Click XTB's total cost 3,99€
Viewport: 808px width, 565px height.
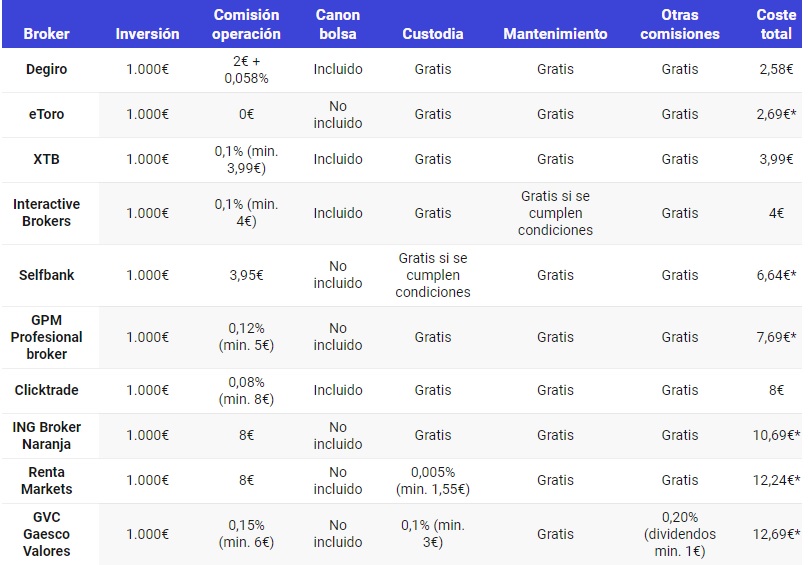(776, 159)
